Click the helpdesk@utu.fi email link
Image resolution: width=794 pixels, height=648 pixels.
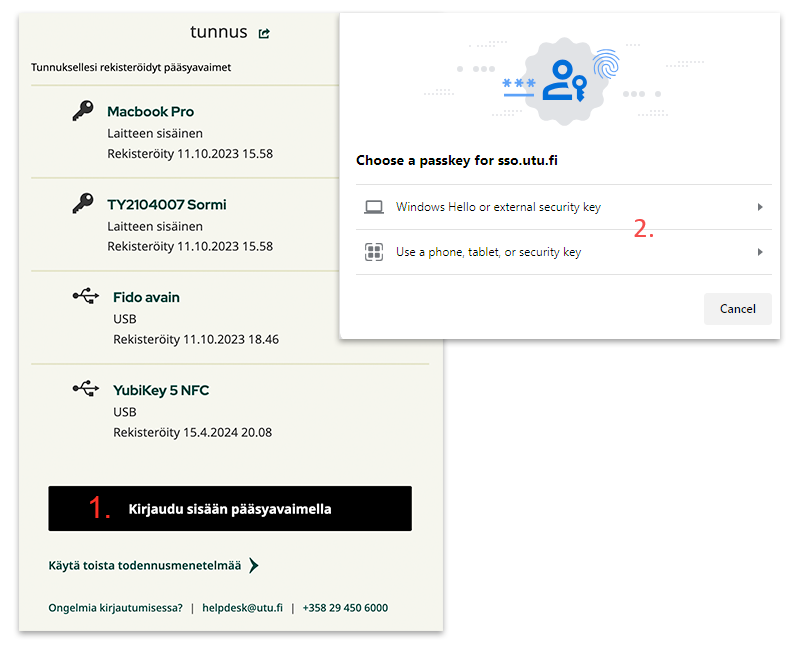[242, 608]
